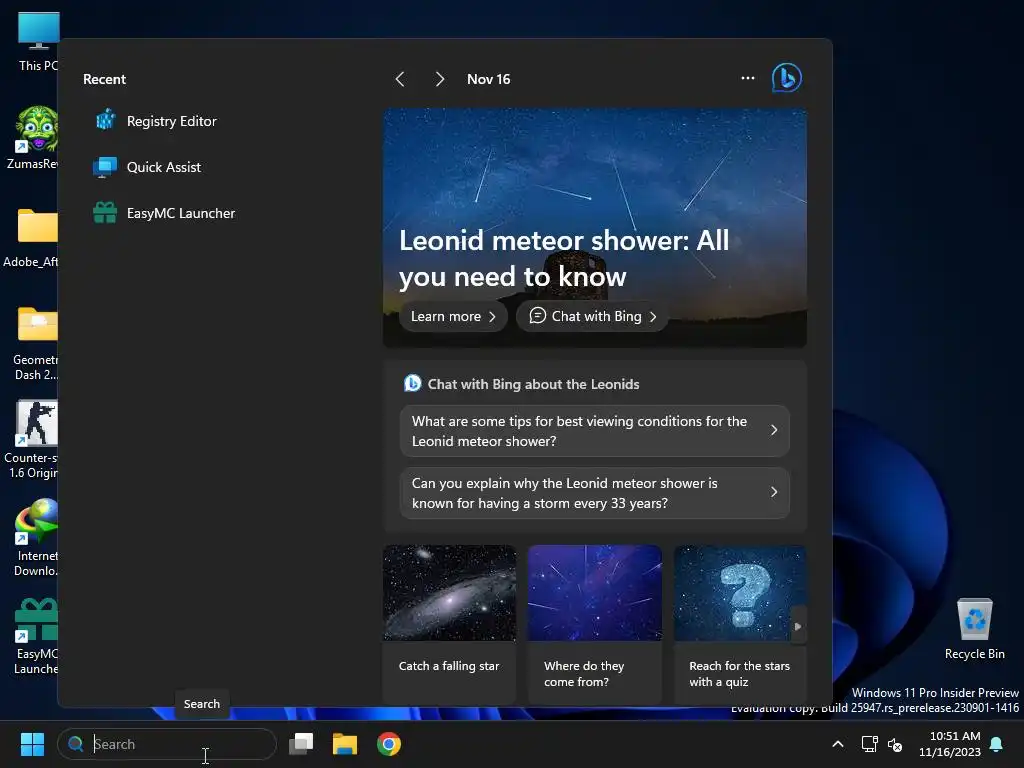Click the Chat with Bing button
The image size is (1024, 768).
(x=592, y=316)
